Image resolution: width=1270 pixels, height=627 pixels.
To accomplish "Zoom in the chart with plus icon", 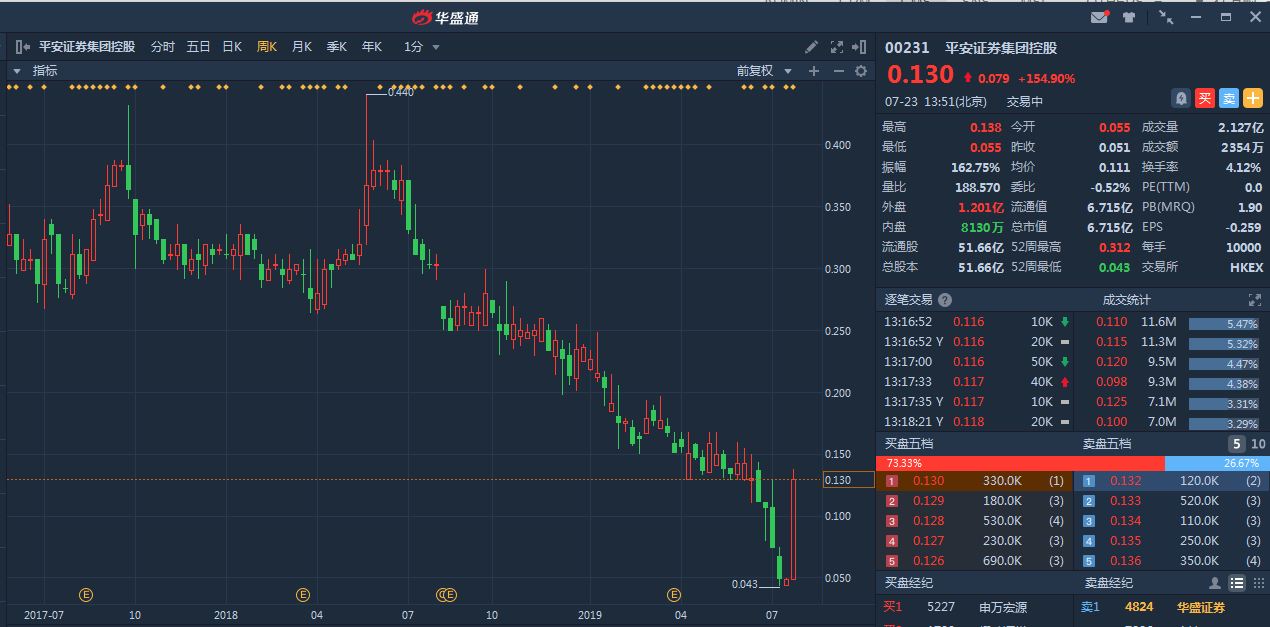I will point(814,71).
